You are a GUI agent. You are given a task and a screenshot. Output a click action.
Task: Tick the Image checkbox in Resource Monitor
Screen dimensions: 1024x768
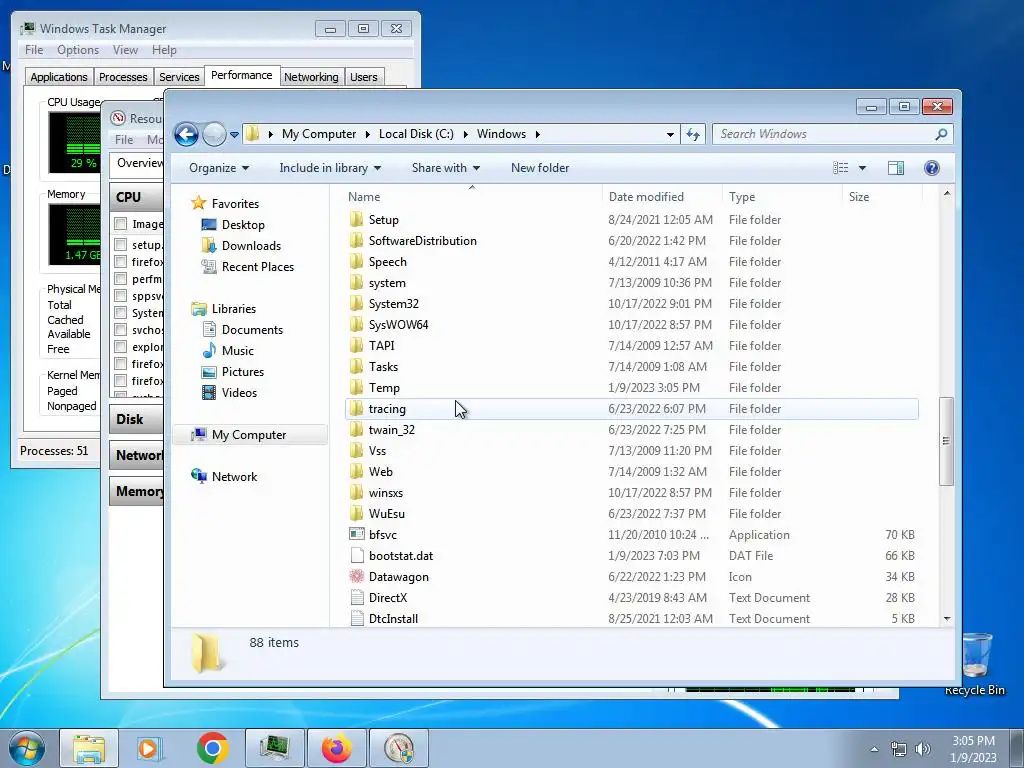[x=120, y=224]
